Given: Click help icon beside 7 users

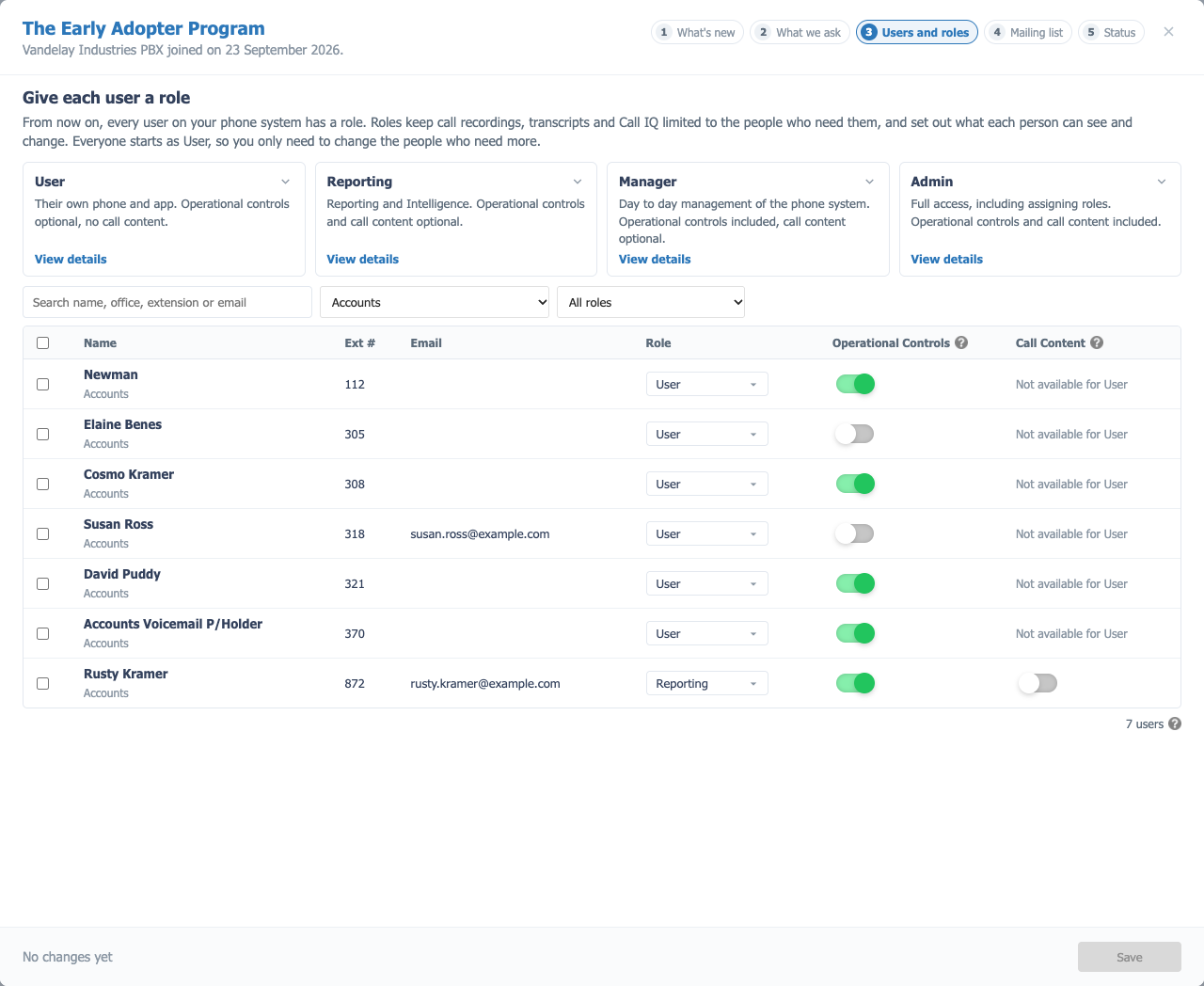Looking at the screenshot, I should coord(1175,724).
